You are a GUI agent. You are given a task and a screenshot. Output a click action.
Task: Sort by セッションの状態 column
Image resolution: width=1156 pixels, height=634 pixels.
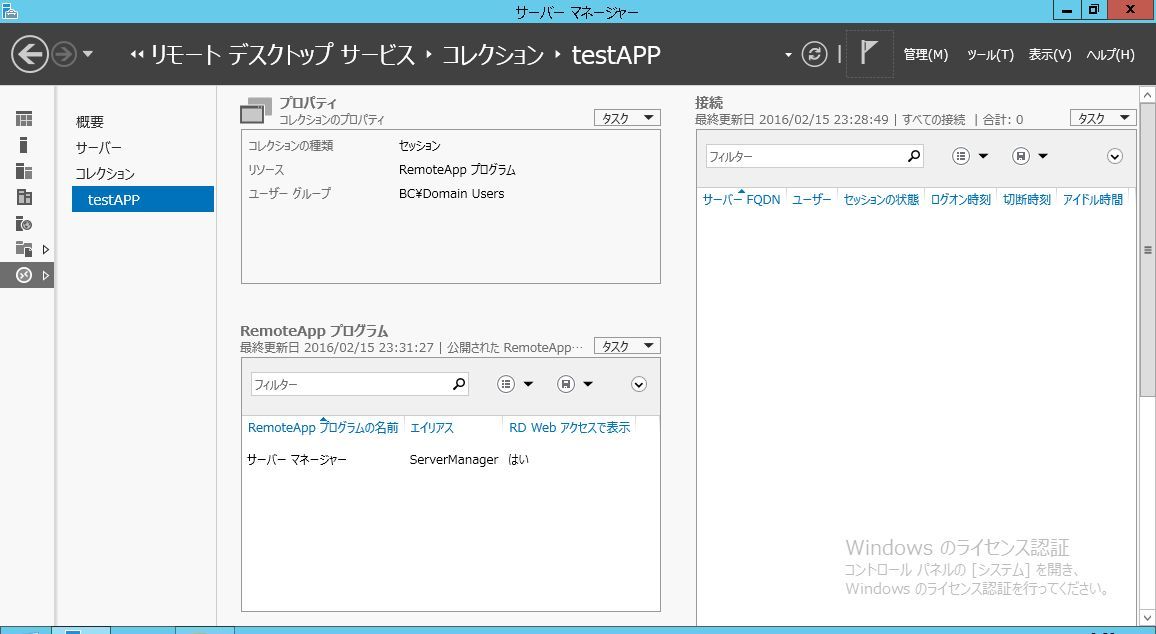click(881, 199)
